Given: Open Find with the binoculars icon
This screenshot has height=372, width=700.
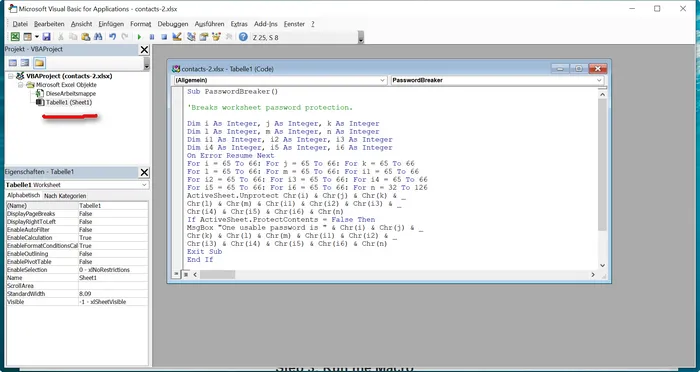Looking at the screenshot, I should tap(98, 37).
